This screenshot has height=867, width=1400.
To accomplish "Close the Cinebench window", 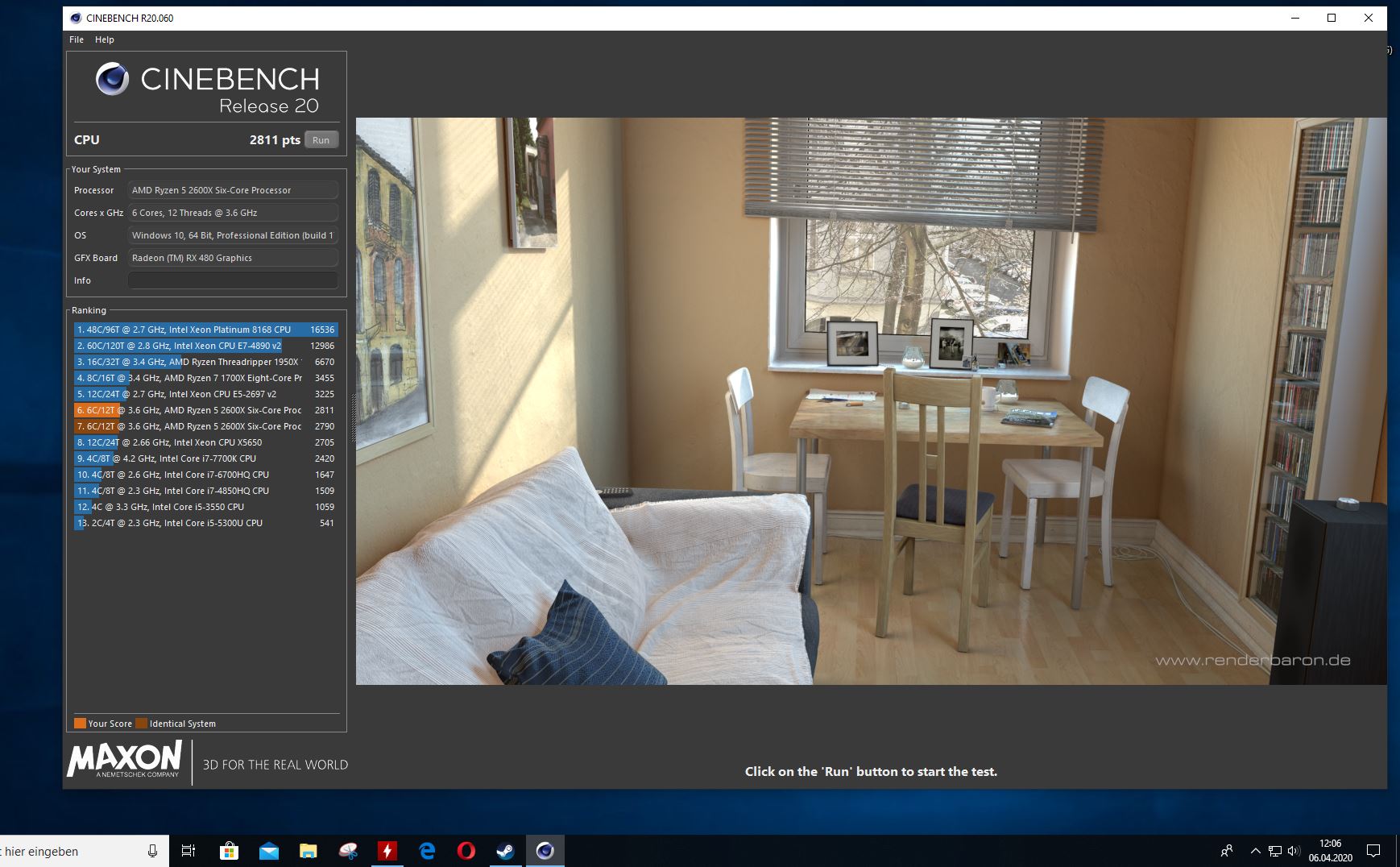I will tap(1369, 18).
